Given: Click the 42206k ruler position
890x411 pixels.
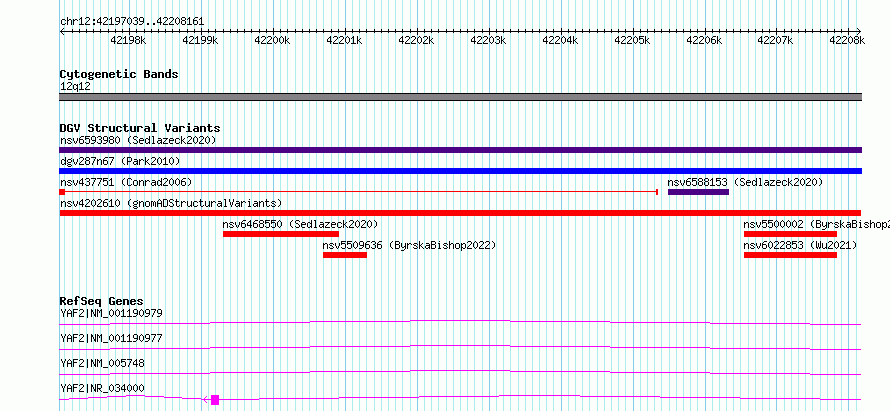Looking at the screenshot, I should click(x=704, y=40).
